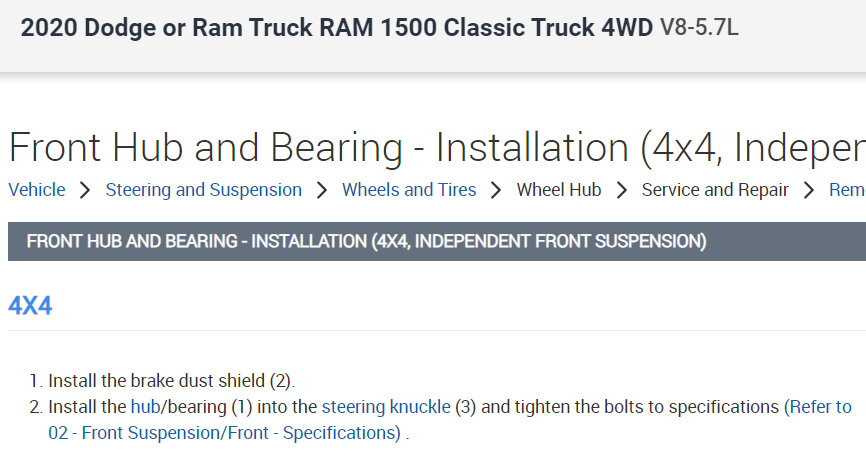866x467 pixels.
Task: Click the chevron after Wheels and Tires
Action: point(496,190)
